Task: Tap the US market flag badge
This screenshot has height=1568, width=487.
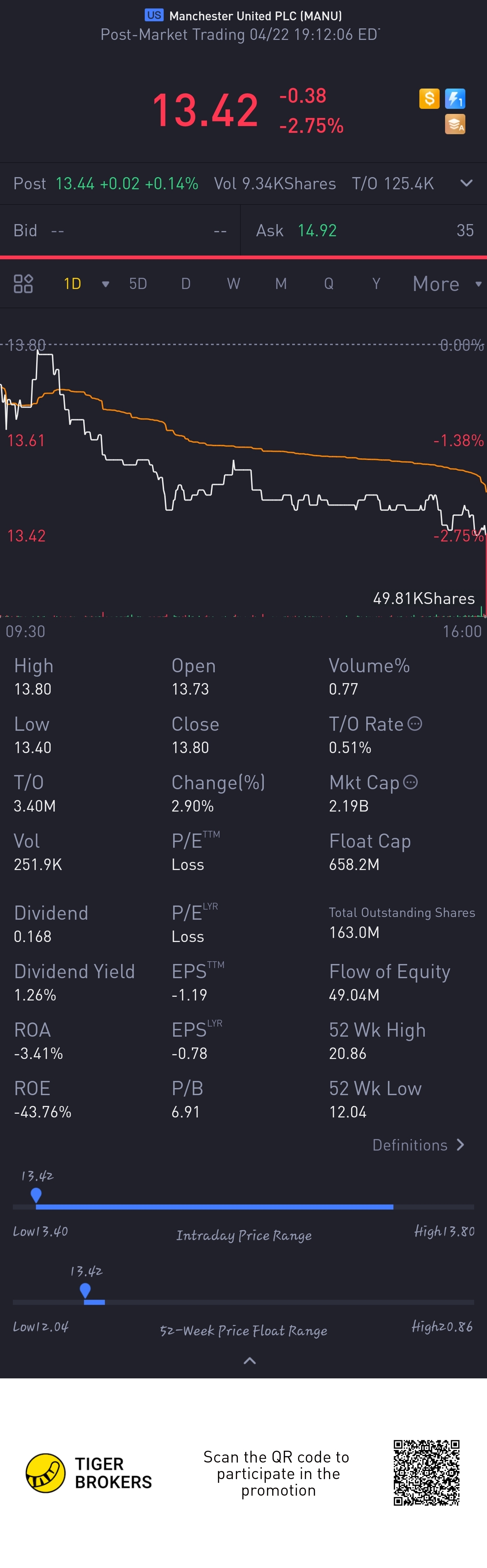Action: (x=154, y=15)
